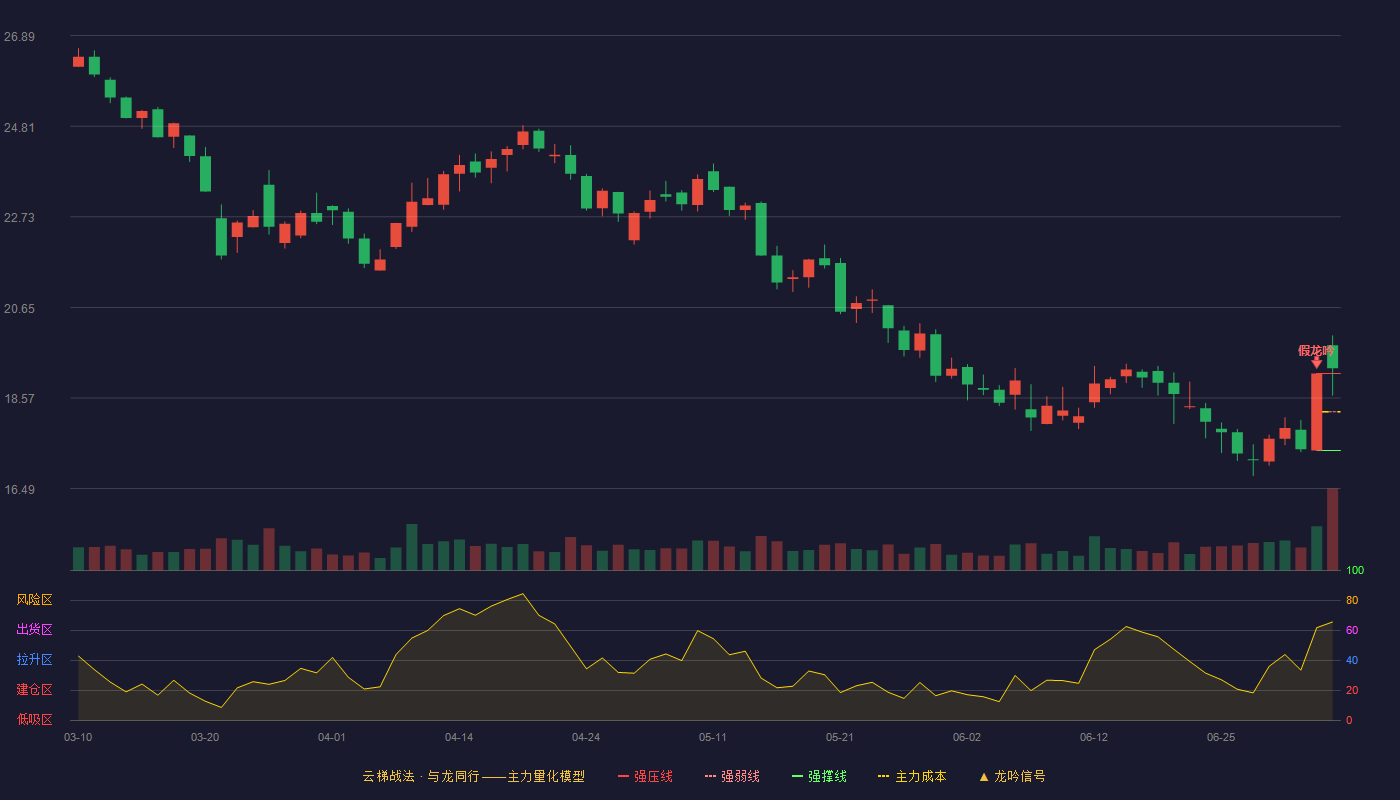Click the 22.73 price axis label

(19, 218)
